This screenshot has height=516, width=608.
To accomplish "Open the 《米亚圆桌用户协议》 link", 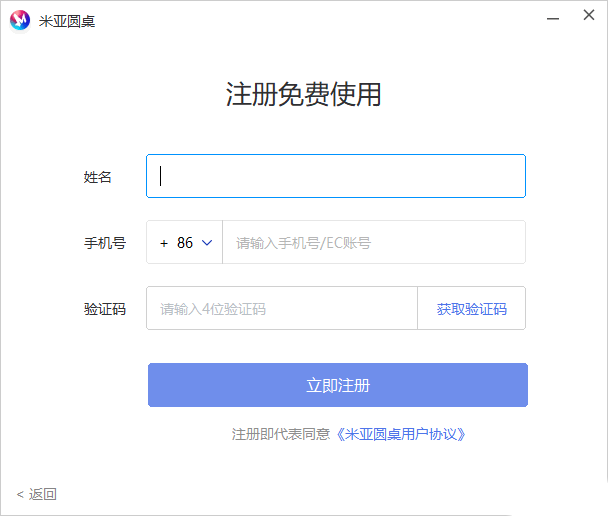I will point(401,434).
